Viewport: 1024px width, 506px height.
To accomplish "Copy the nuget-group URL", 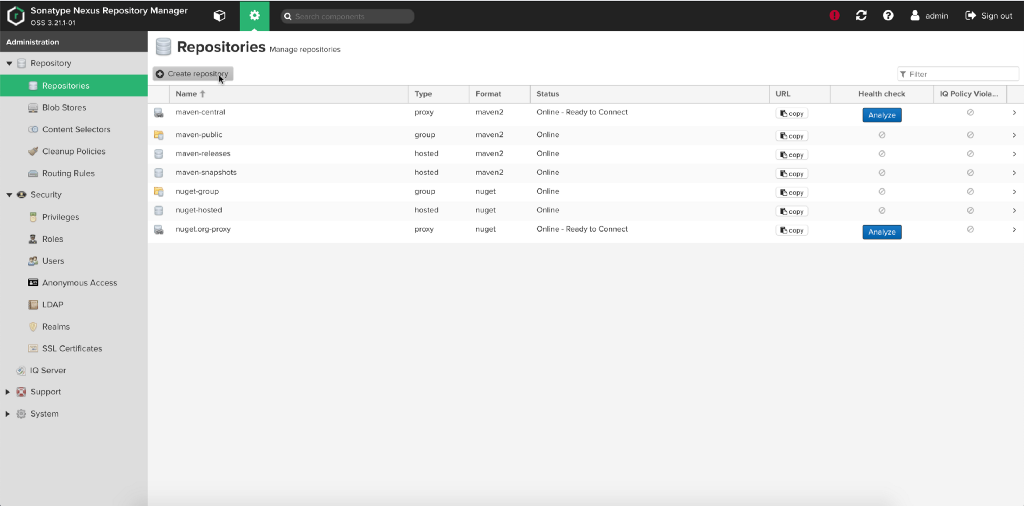I will (x=792, y=193).
